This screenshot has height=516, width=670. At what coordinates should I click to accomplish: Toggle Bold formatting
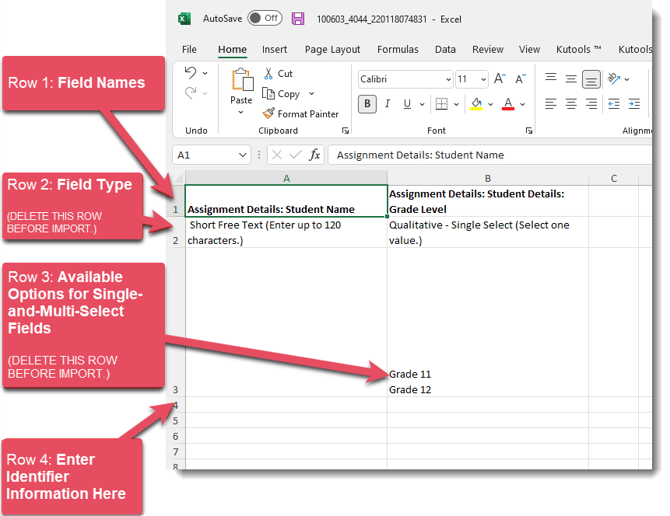pyautogui.click(x=368, y=104)
